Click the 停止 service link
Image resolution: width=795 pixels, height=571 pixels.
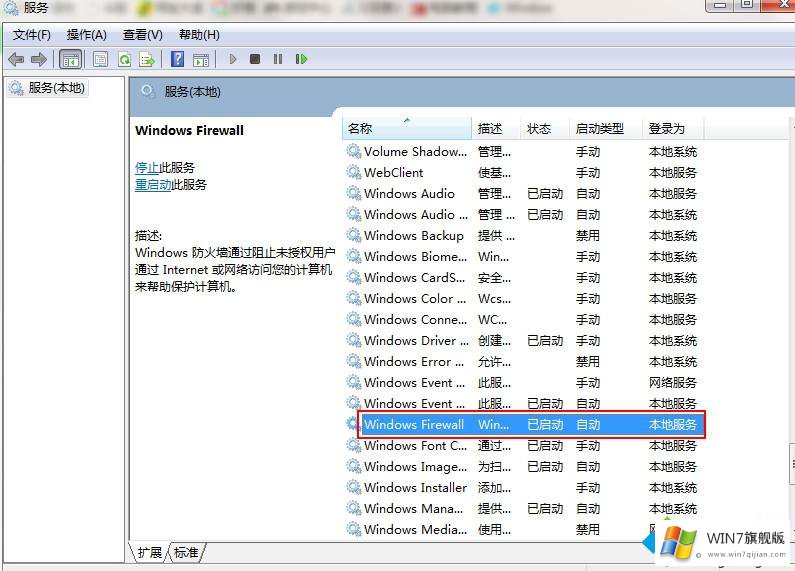(147, 167)
